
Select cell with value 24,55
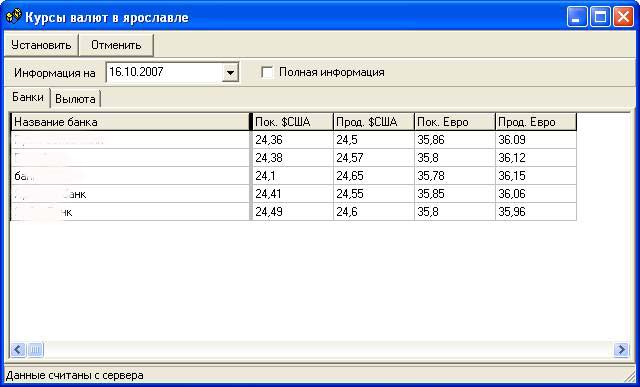[373, 194]
